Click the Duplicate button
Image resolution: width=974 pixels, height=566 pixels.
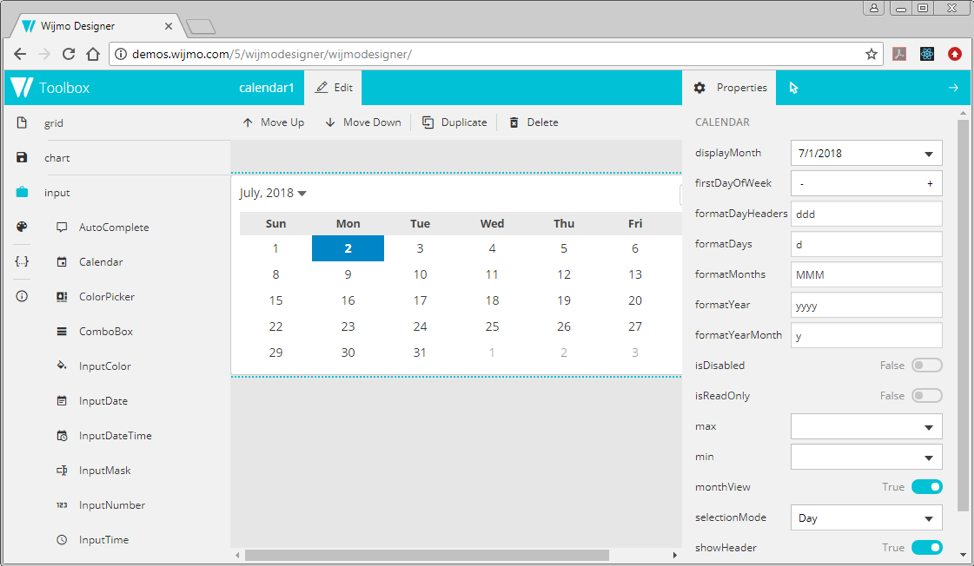click(455, 122)
